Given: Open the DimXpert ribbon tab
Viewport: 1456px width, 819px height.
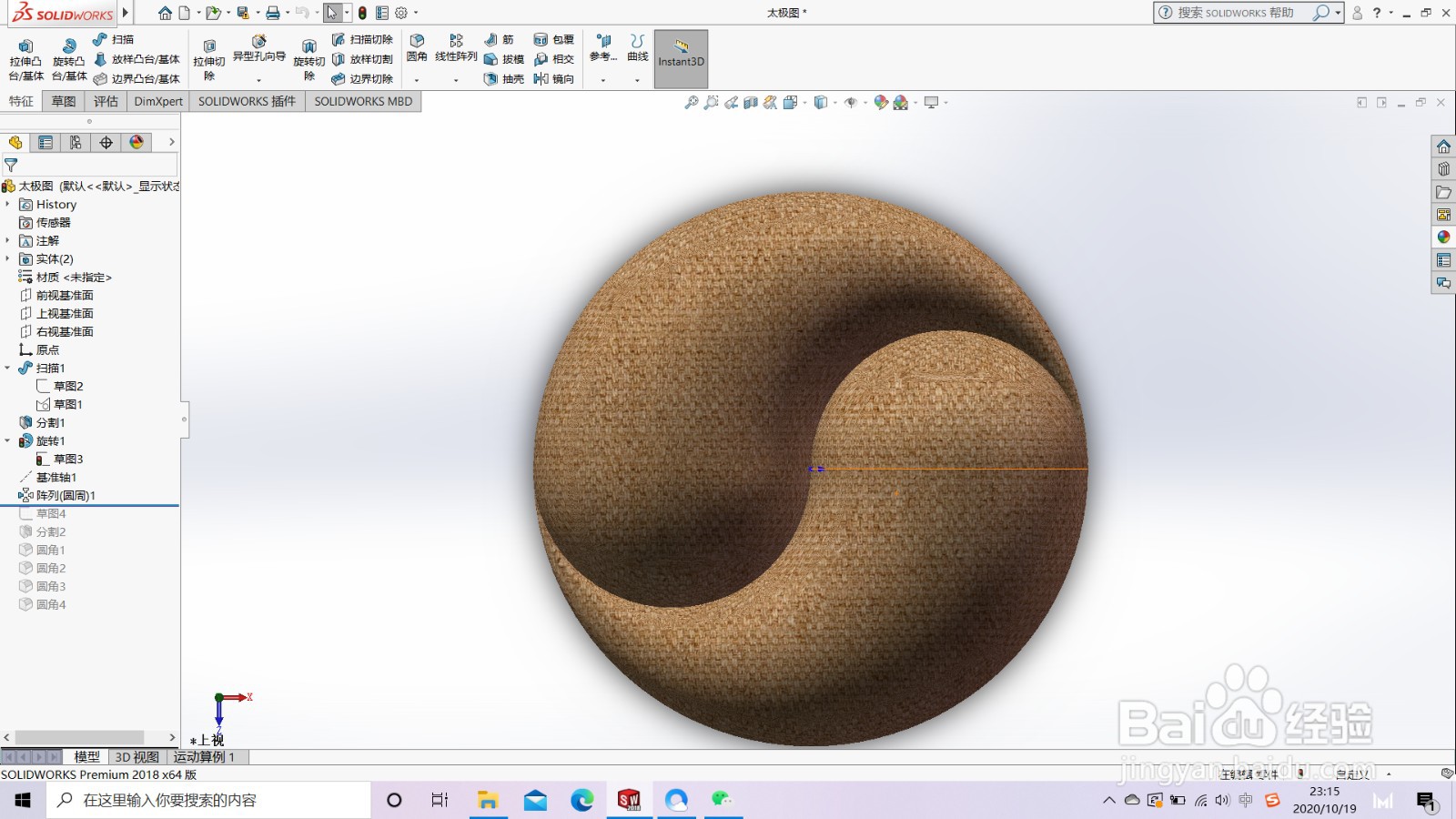Looking at the screenshot, I should [158, 102].
